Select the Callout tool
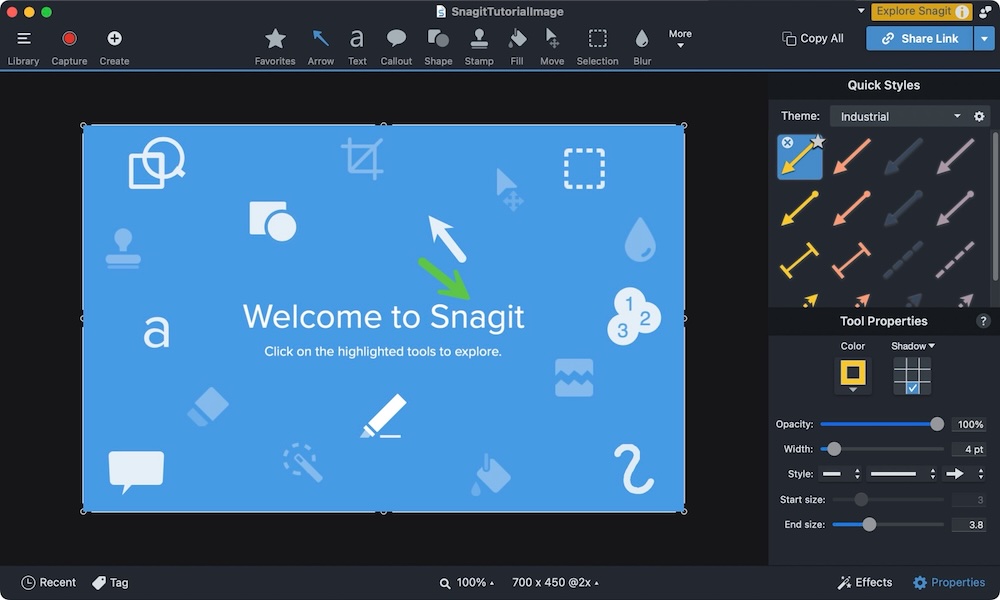This screenshot has width=1000, height=600. tap(396, 48)
